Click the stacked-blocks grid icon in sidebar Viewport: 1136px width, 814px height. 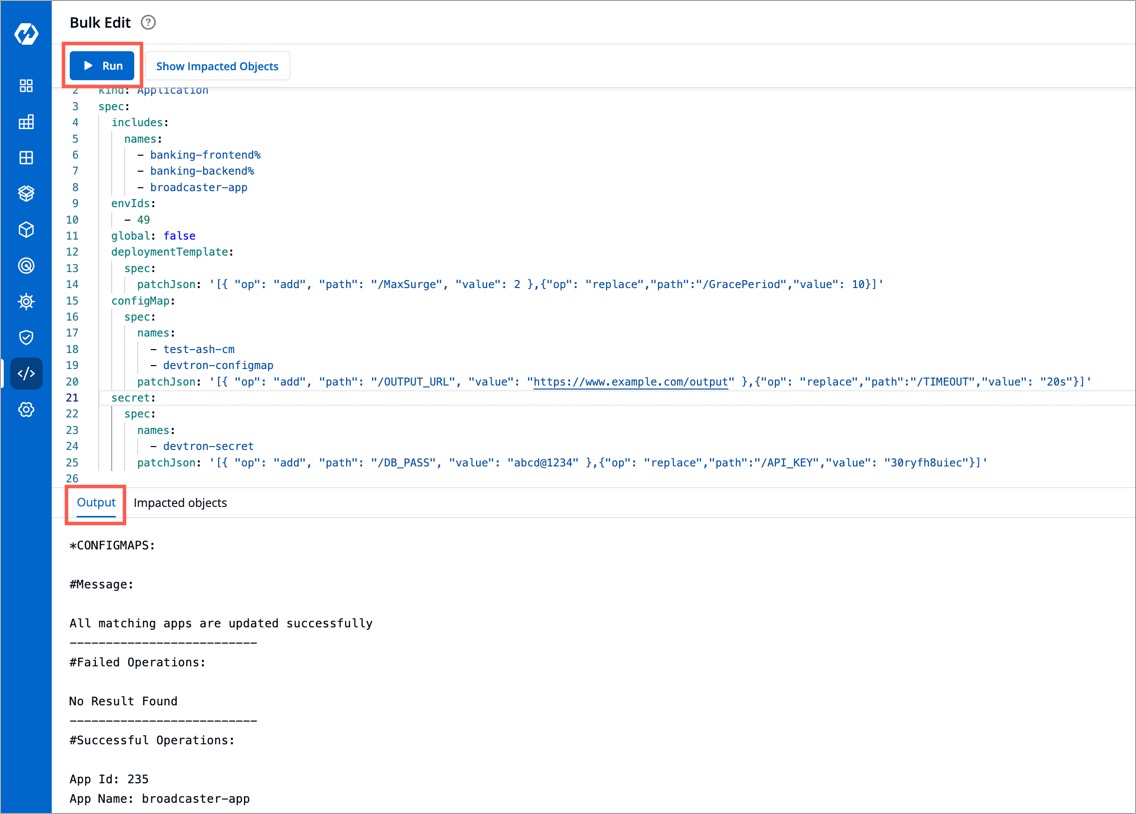coord(26,122)
